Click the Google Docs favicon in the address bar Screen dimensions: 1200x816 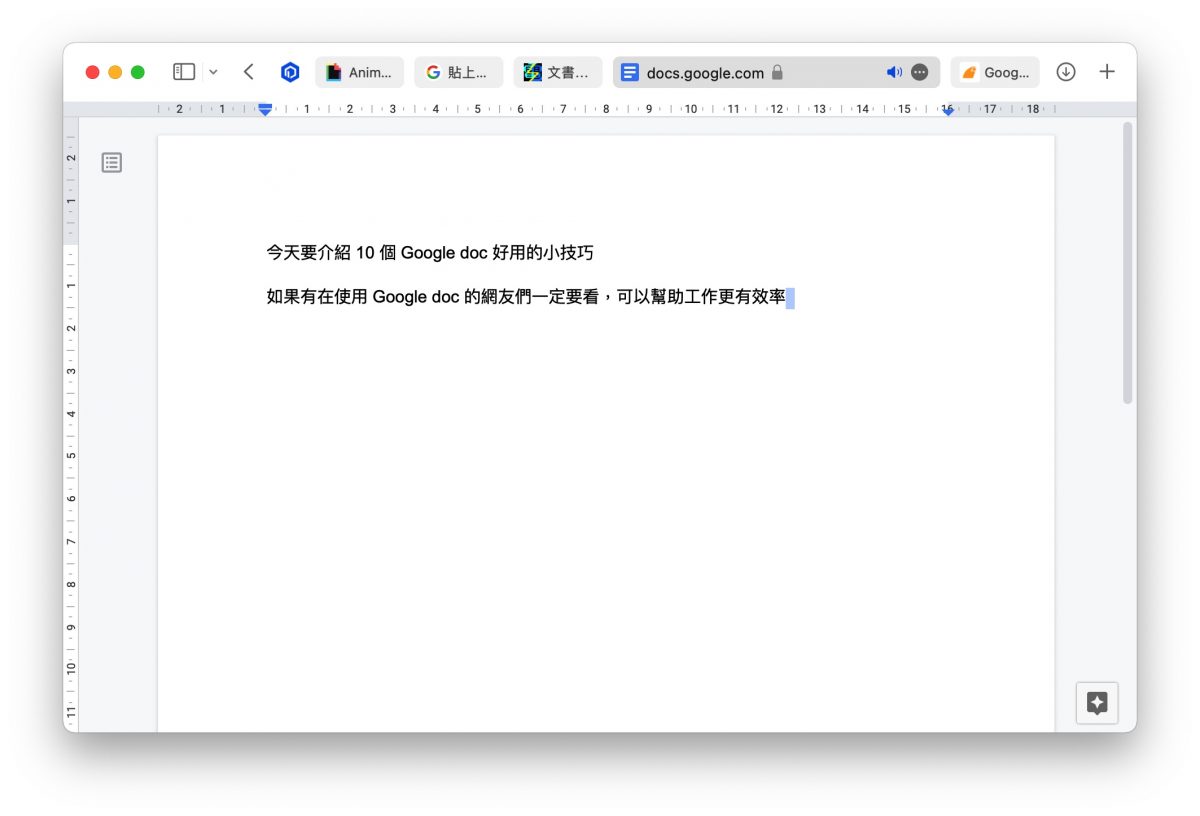[630, 72]
